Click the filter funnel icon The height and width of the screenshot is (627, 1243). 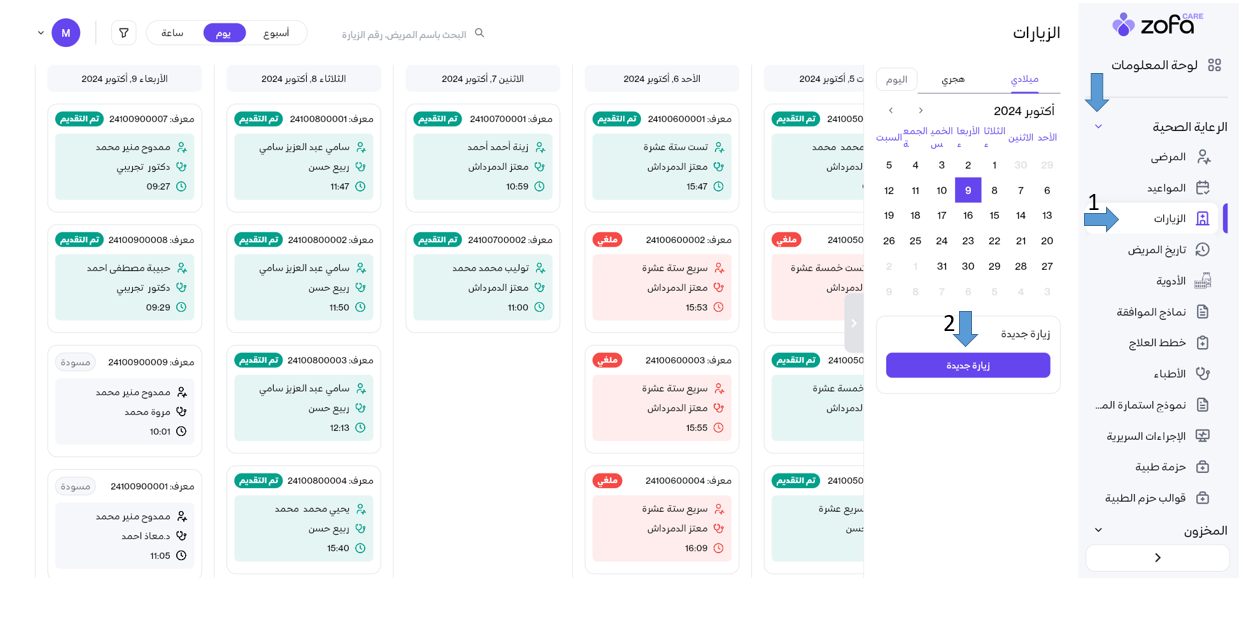124,33
